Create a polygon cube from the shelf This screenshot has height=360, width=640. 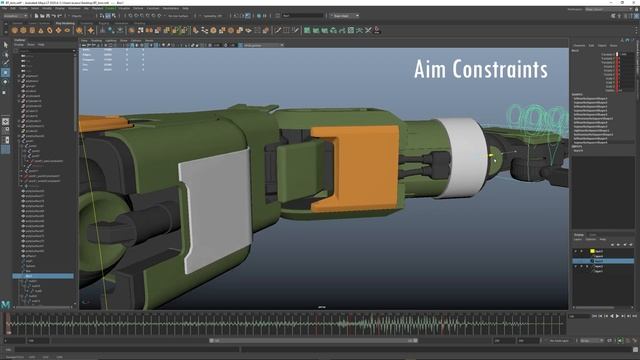point(23,30)
